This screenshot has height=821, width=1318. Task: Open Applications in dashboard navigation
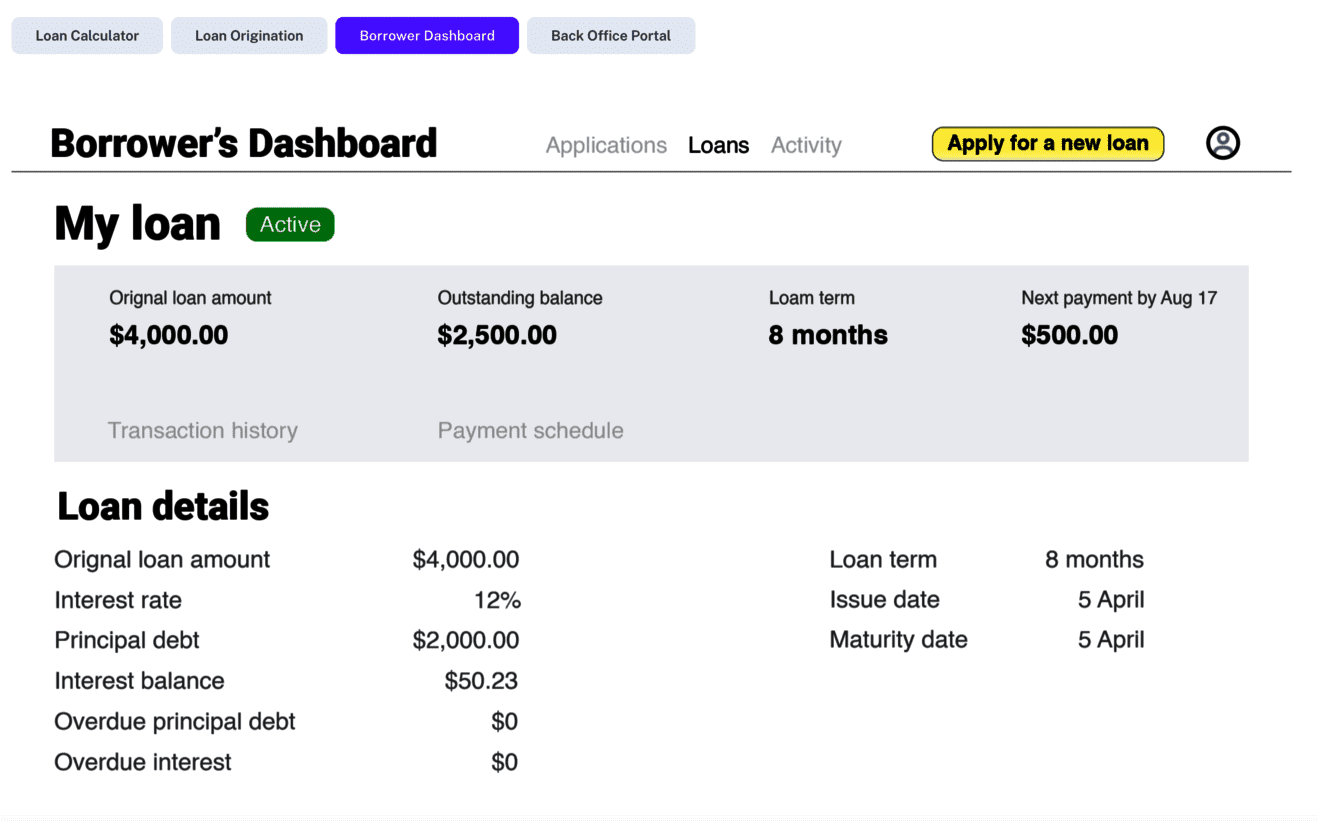(x=606, y=145)
